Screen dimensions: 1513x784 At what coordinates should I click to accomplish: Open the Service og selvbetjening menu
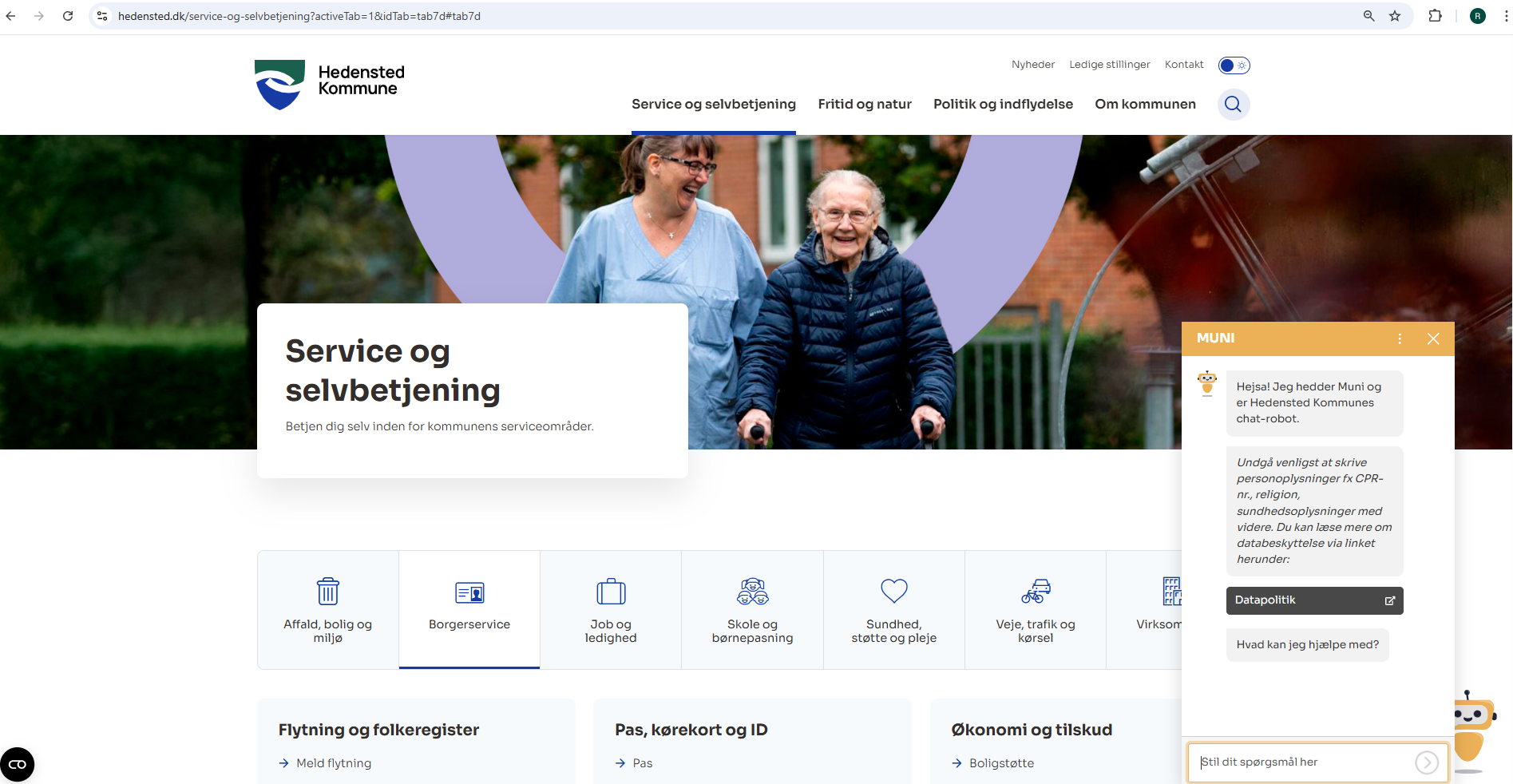pos(713,105)
